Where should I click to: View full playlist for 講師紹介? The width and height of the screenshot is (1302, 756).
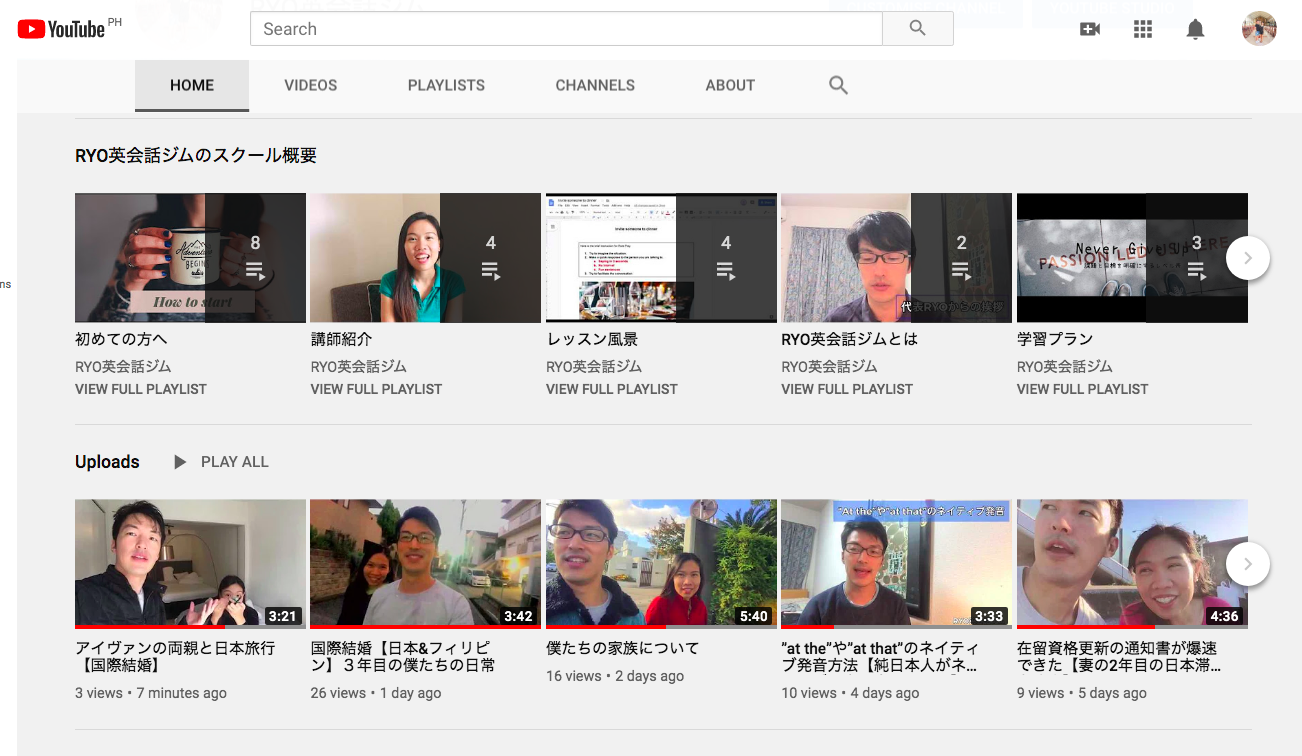coord(376,389)
